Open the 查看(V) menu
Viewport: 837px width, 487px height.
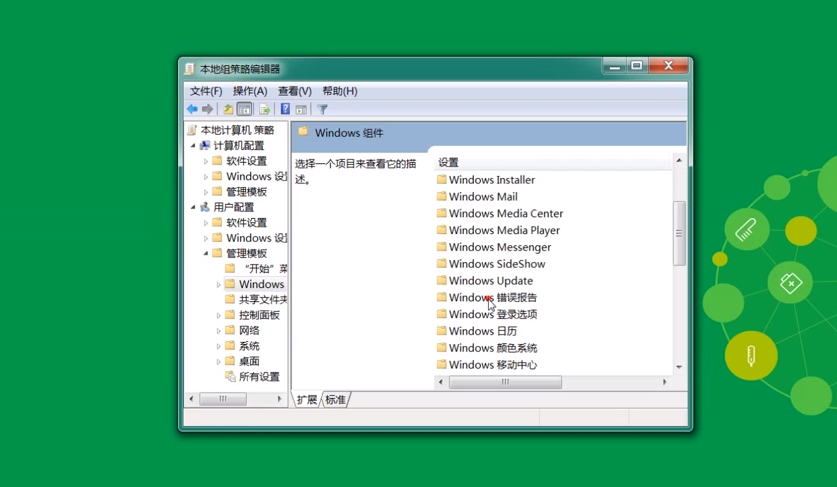tap(295, 91)
